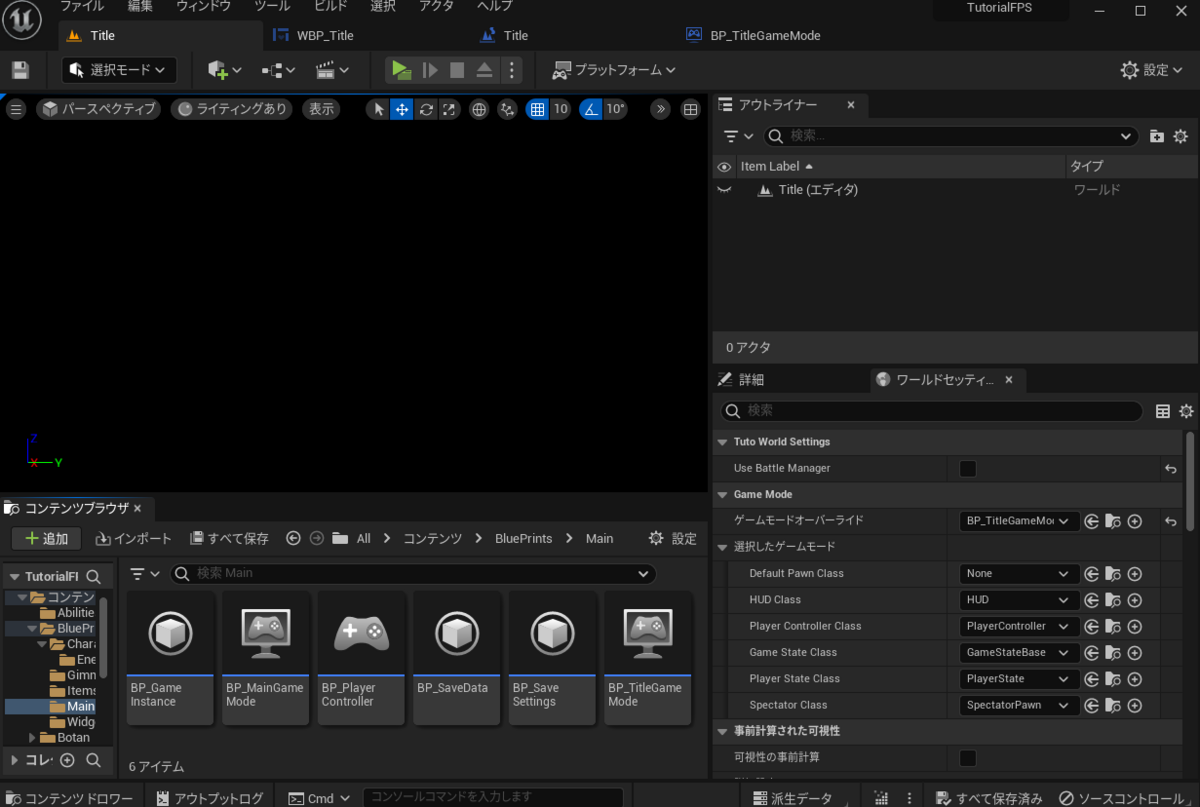Open the ビルド menu
1200x807 pixels.
pyautogui.click(x=331, y=6)
